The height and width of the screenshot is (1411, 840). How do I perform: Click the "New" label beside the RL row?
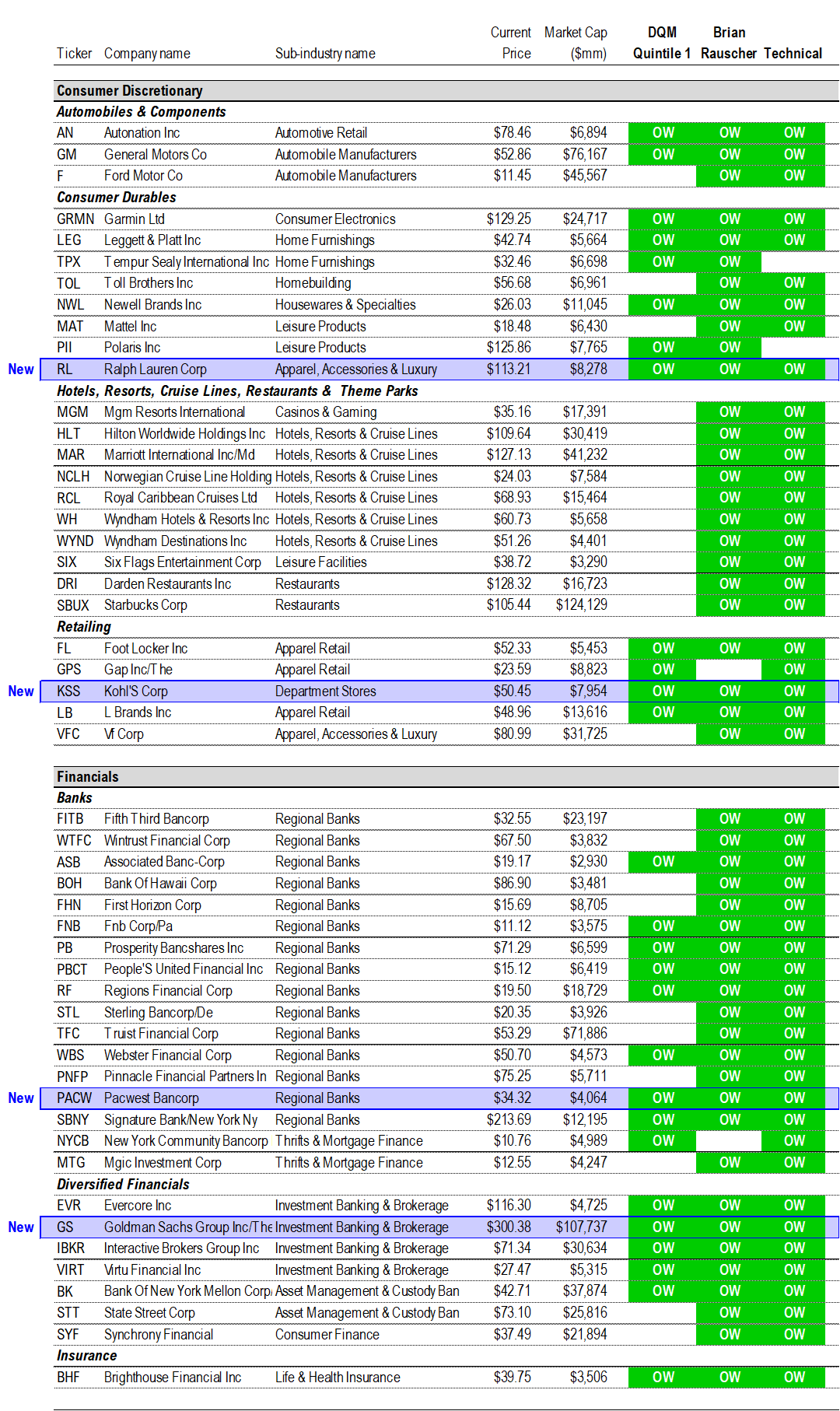tap(21, 369)
